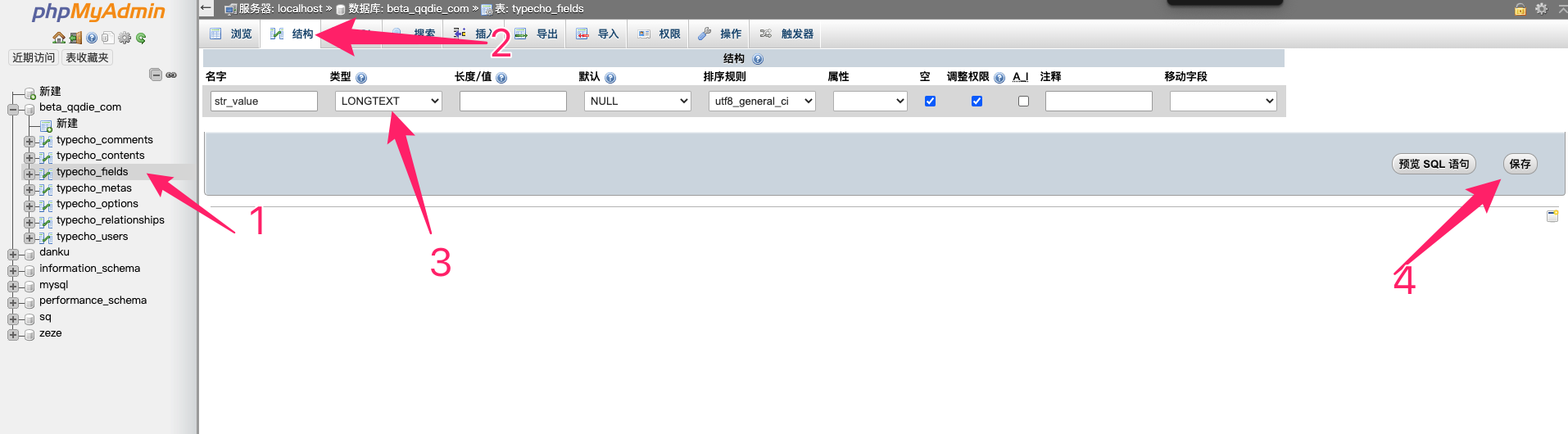Image resolution: width=1568 pixels, height=434 pixels.
Task: Switch to the 导入 import tab
Action: [598, 34]
